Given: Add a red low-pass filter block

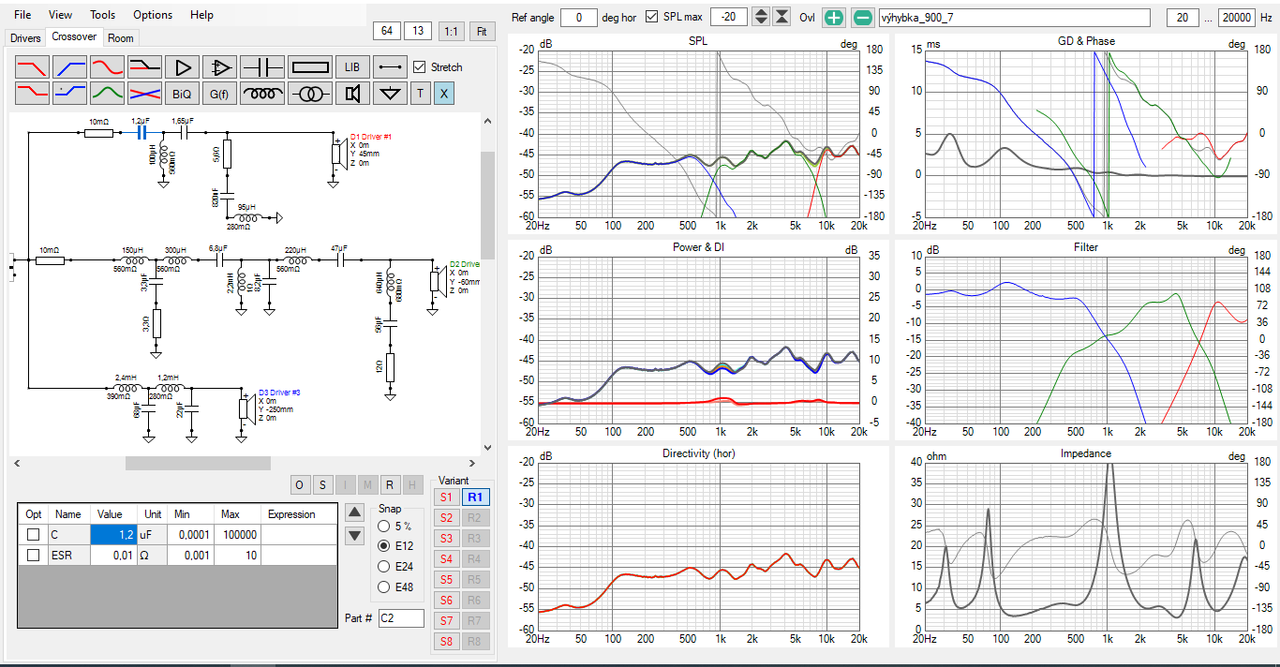Looking at the screenshot, I should coord(31,67).
